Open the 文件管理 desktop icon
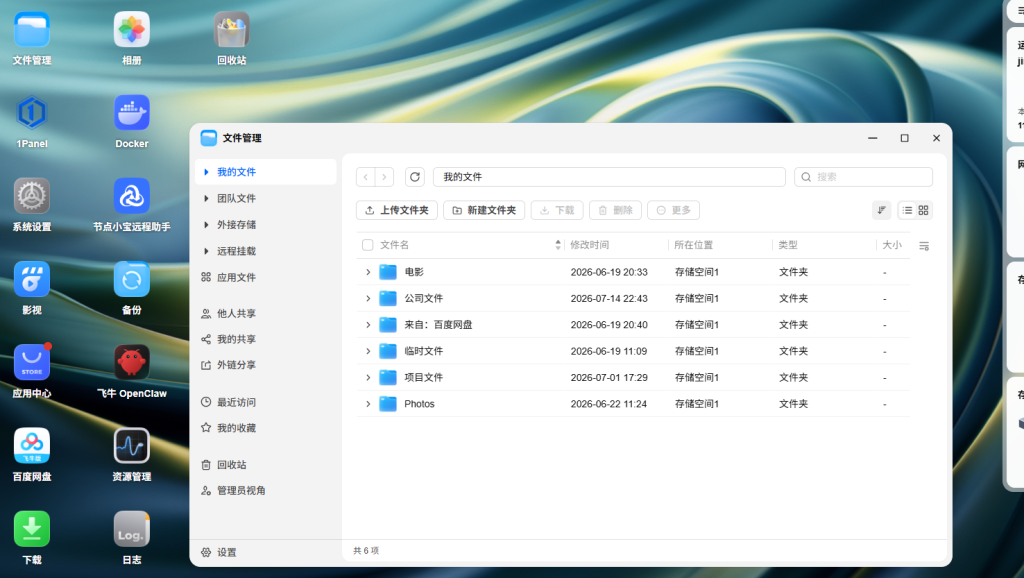Screen dimensions: 1024x578 (x=31, y=29)
